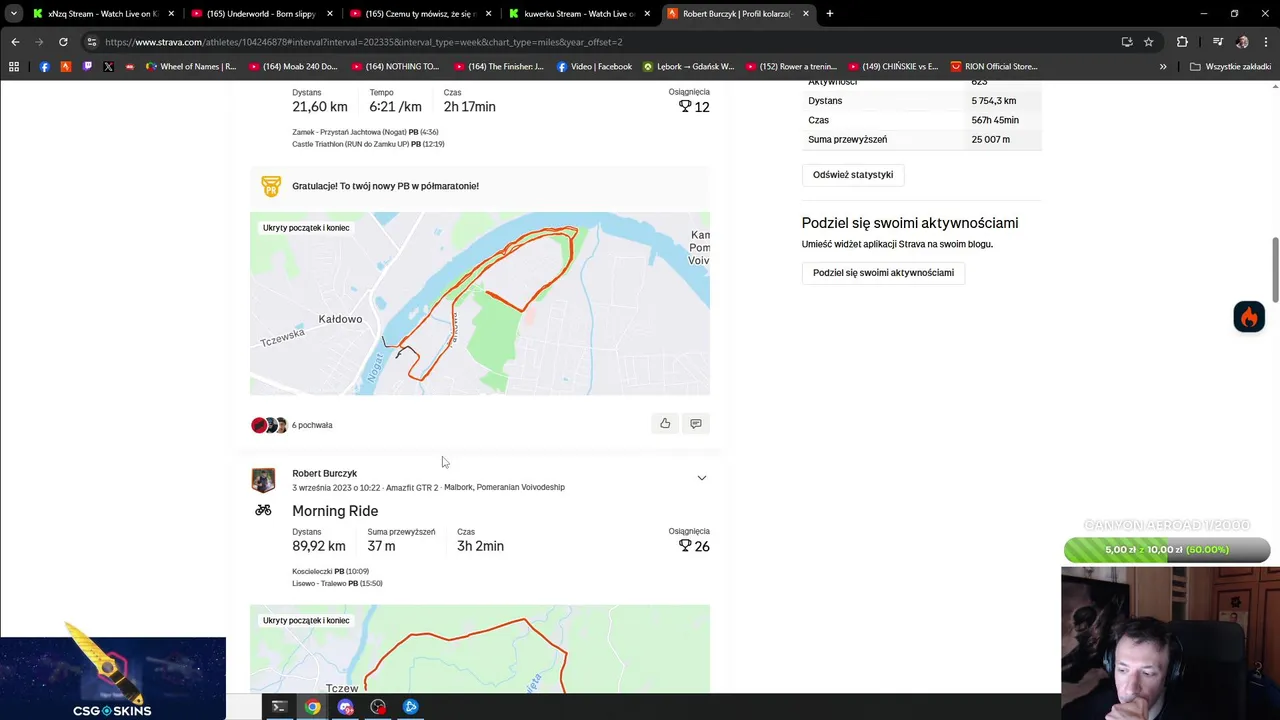Screen dimensions: 1280x720
Task: Click the page vertical scrollbar thumb
Action: 1275,268
